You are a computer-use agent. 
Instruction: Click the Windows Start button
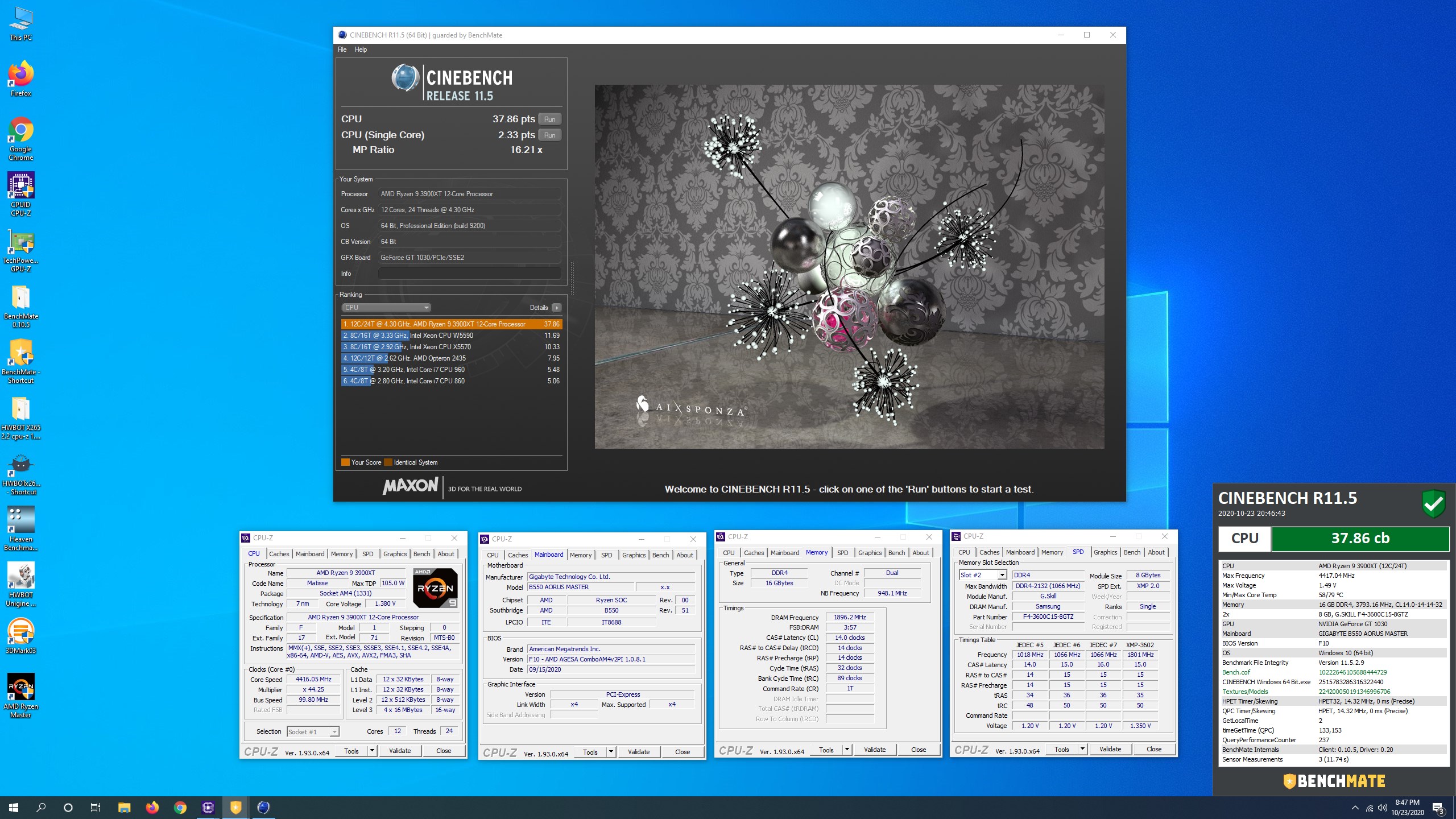pyautogui.click(x=14, y=808)
